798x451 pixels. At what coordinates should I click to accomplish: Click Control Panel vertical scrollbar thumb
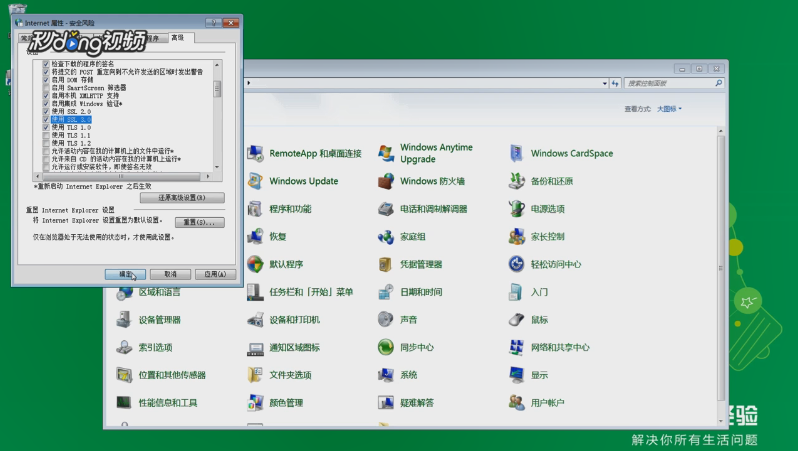pos(721,268)
